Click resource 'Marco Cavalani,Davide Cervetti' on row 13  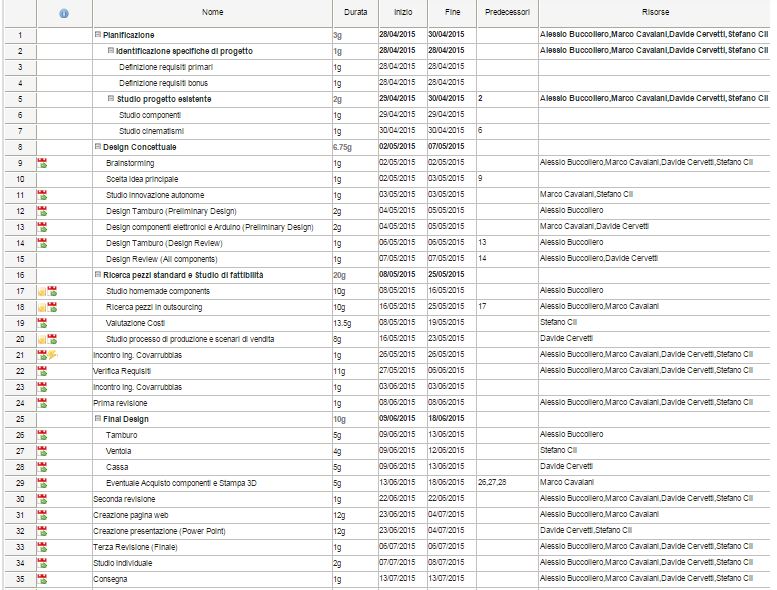coord(595,226)
